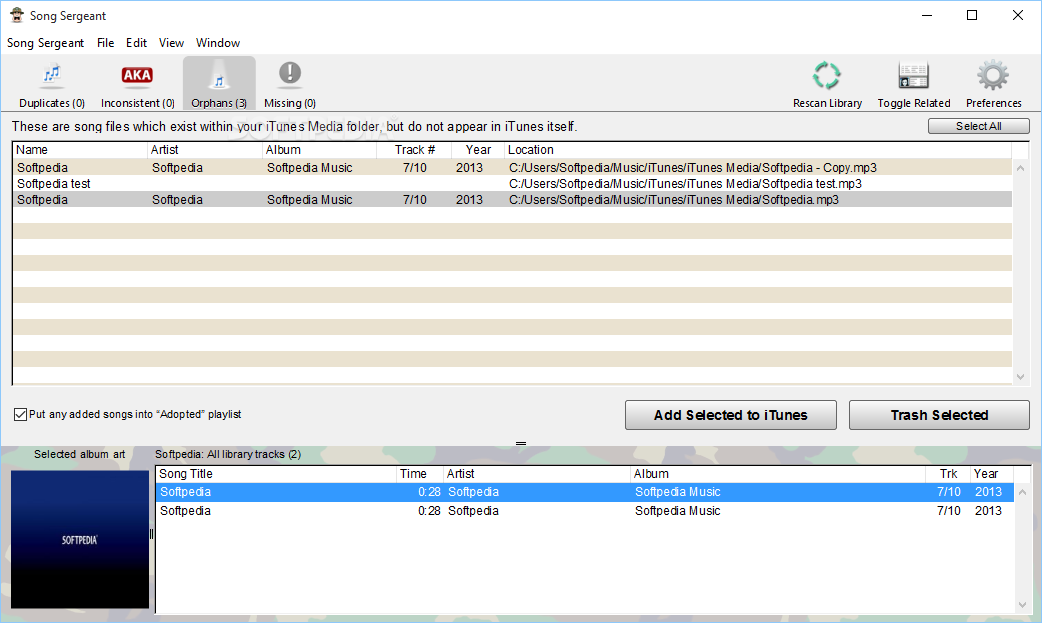Click the orphans list scroll down arrow
1042x623 pixels.
click(1020, 377)
